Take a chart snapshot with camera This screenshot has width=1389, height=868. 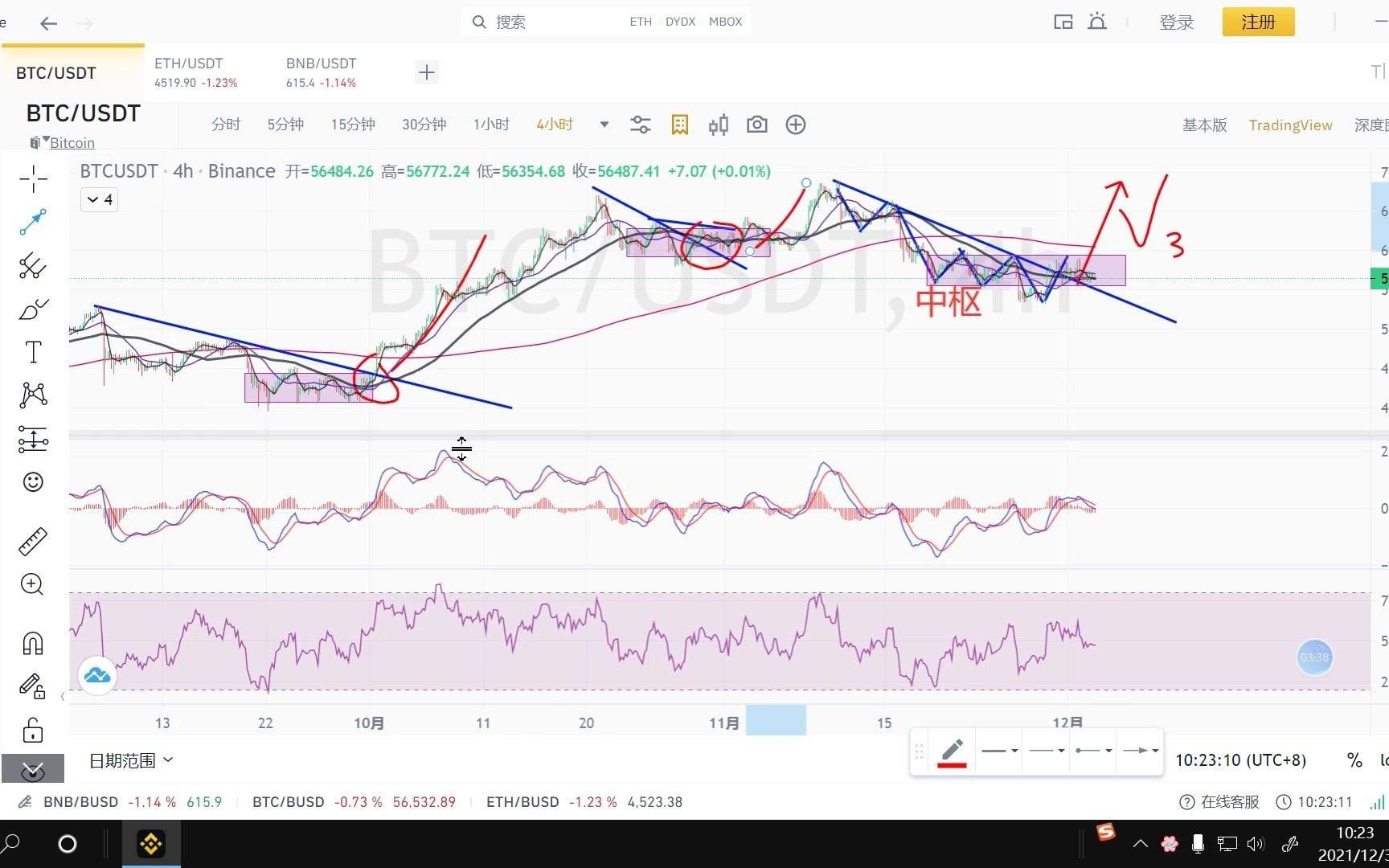tap(757, 125)
